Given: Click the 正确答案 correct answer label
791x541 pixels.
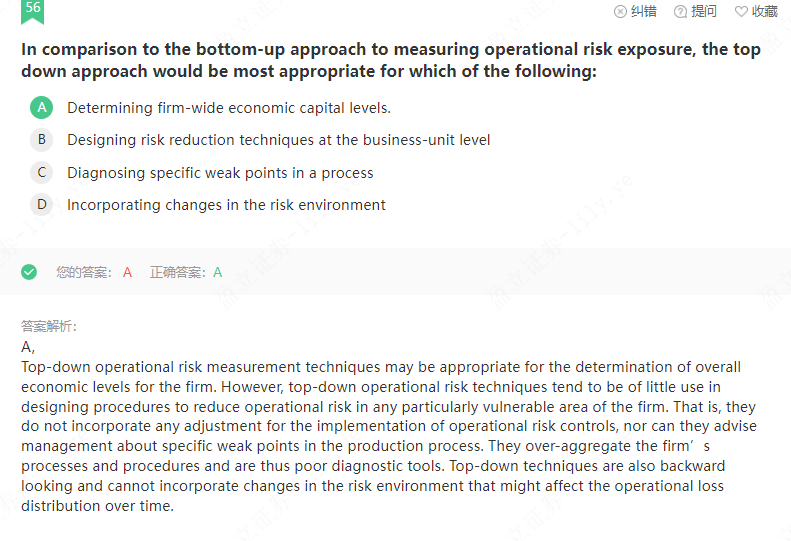Looking at the screenshot, I should [178, 272].
